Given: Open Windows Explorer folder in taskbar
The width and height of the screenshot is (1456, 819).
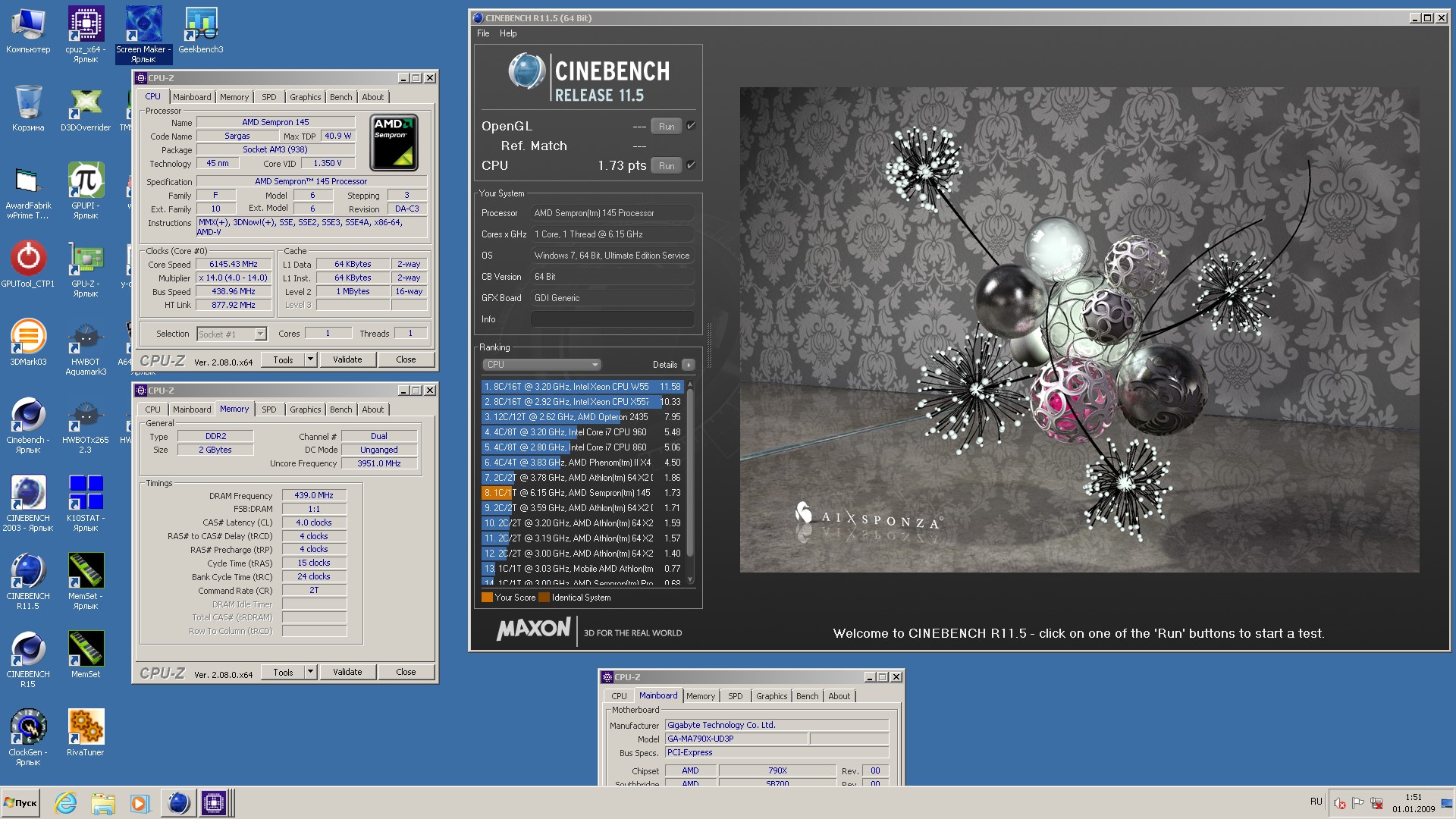Looking at the screenshot, I should (x=102, y=803).
